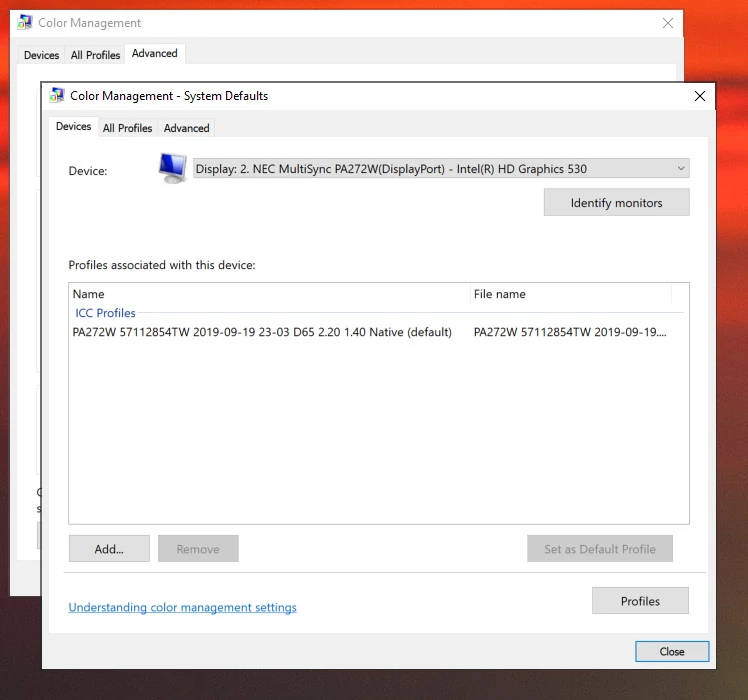The width and height of the screenshot is (748, 700).
Task: Switch to Advanced tab in System Defaults window
Action: [187, 128]
